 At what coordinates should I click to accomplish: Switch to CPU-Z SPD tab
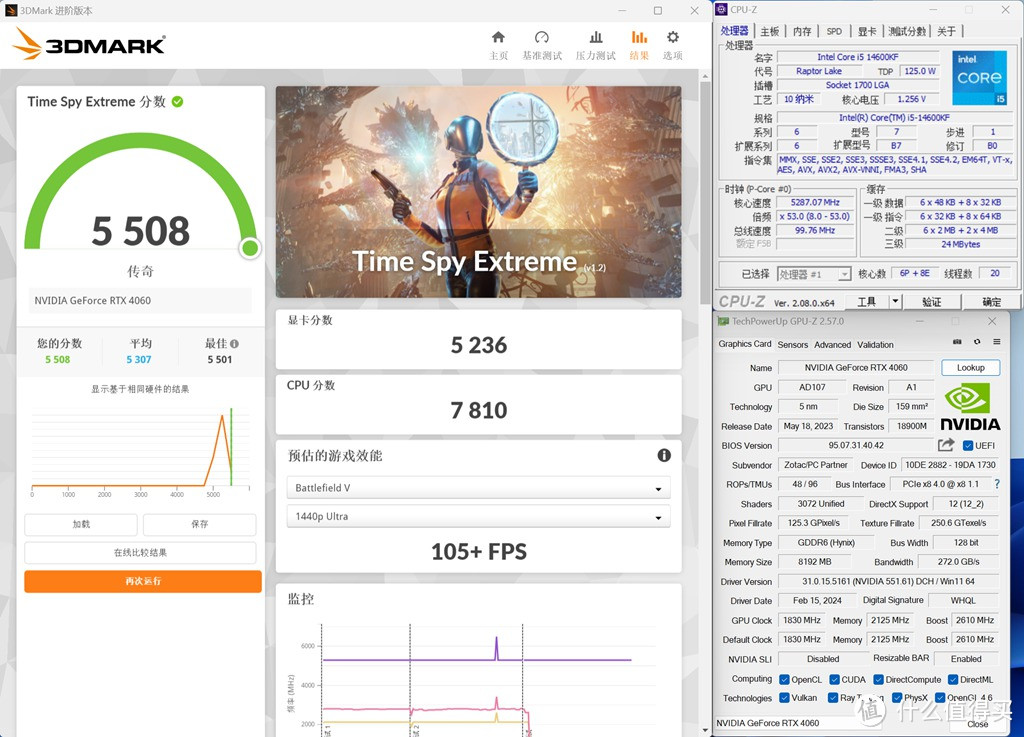[x=834, y=31]
